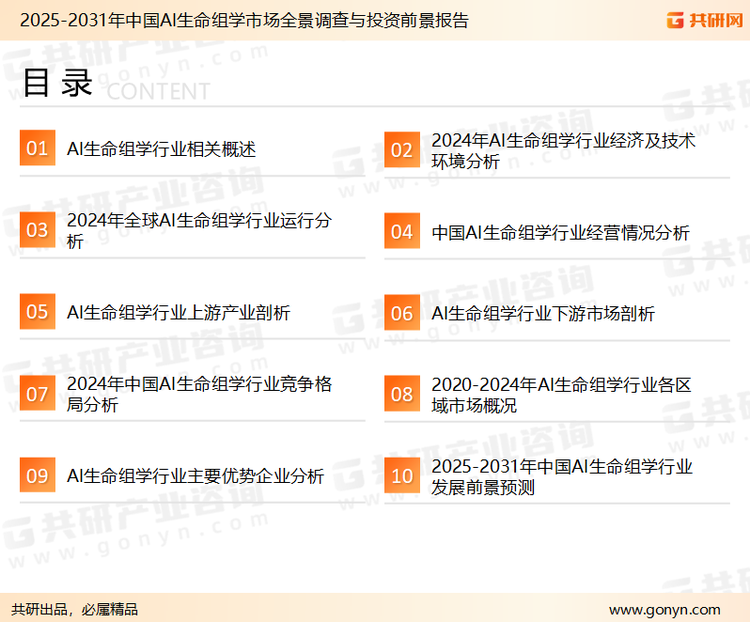Click the orange 03 number badge

[37, 230]
